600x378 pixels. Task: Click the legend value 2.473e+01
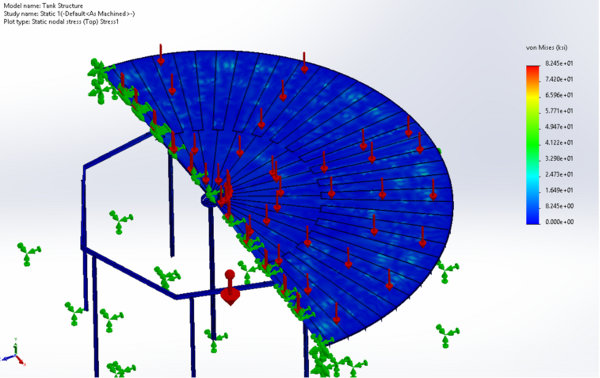559,174
